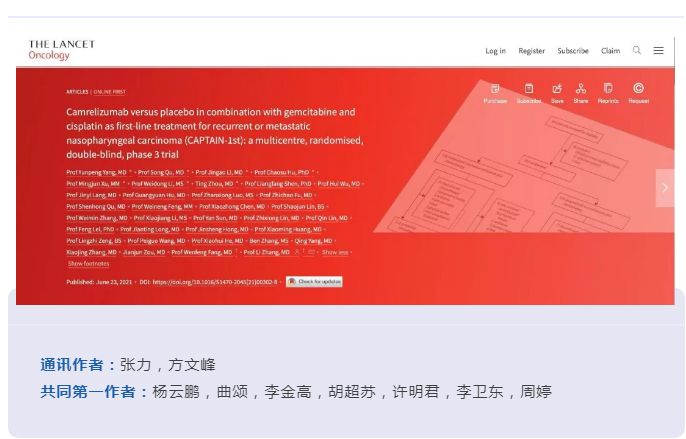Screen dimensions: 686x439
Task: Open author Prof Hui Wu, MD
Action: (339, 184)
